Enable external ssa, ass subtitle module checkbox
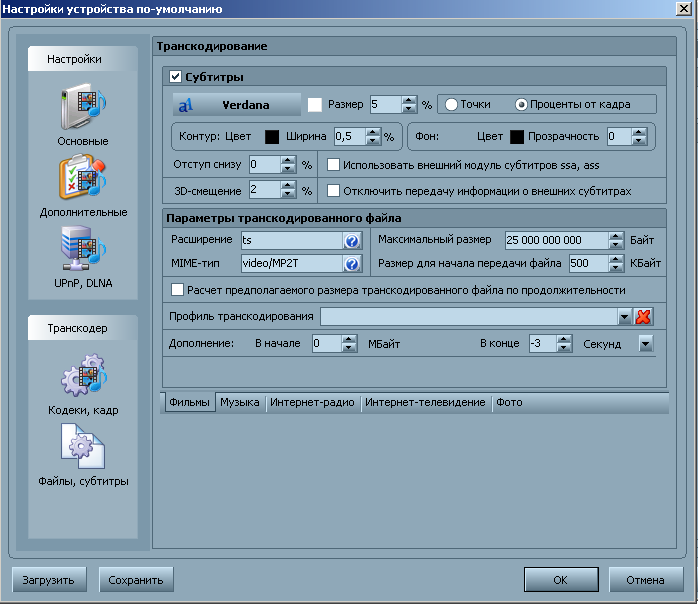Viewport: 698px width, 606px height. point(334,165)
